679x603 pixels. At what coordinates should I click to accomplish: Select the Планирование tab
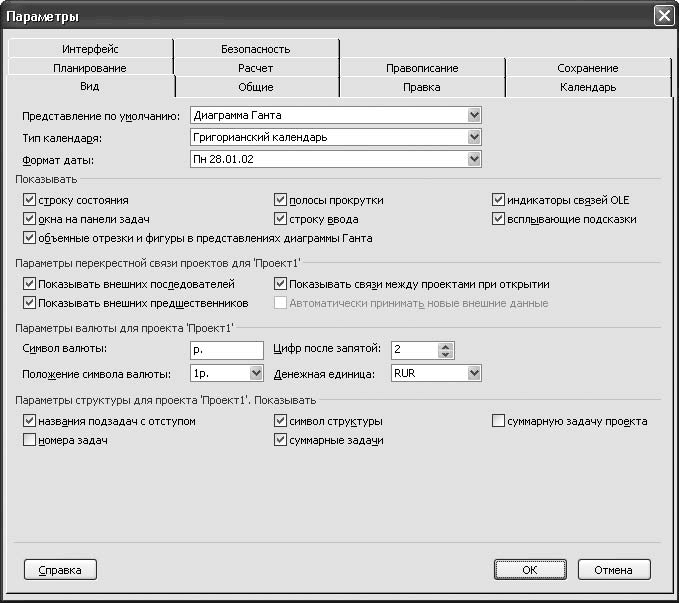pyautogui.click(x=90, y=68)
